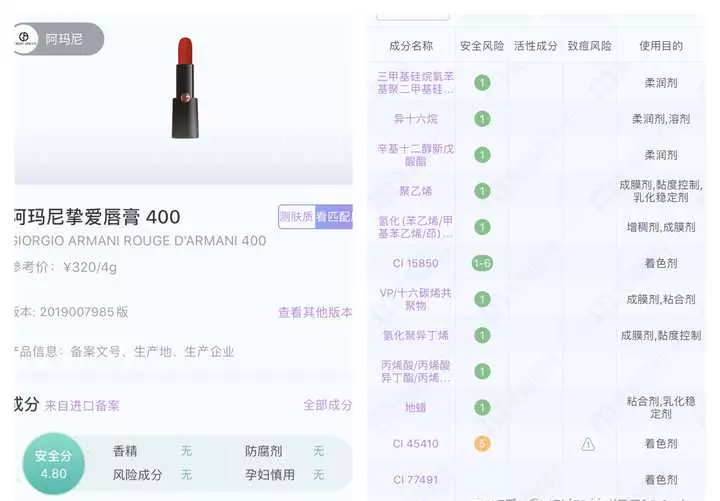Click safety badge for VP/十六碳烯共聚物

[x=482, y=299]
